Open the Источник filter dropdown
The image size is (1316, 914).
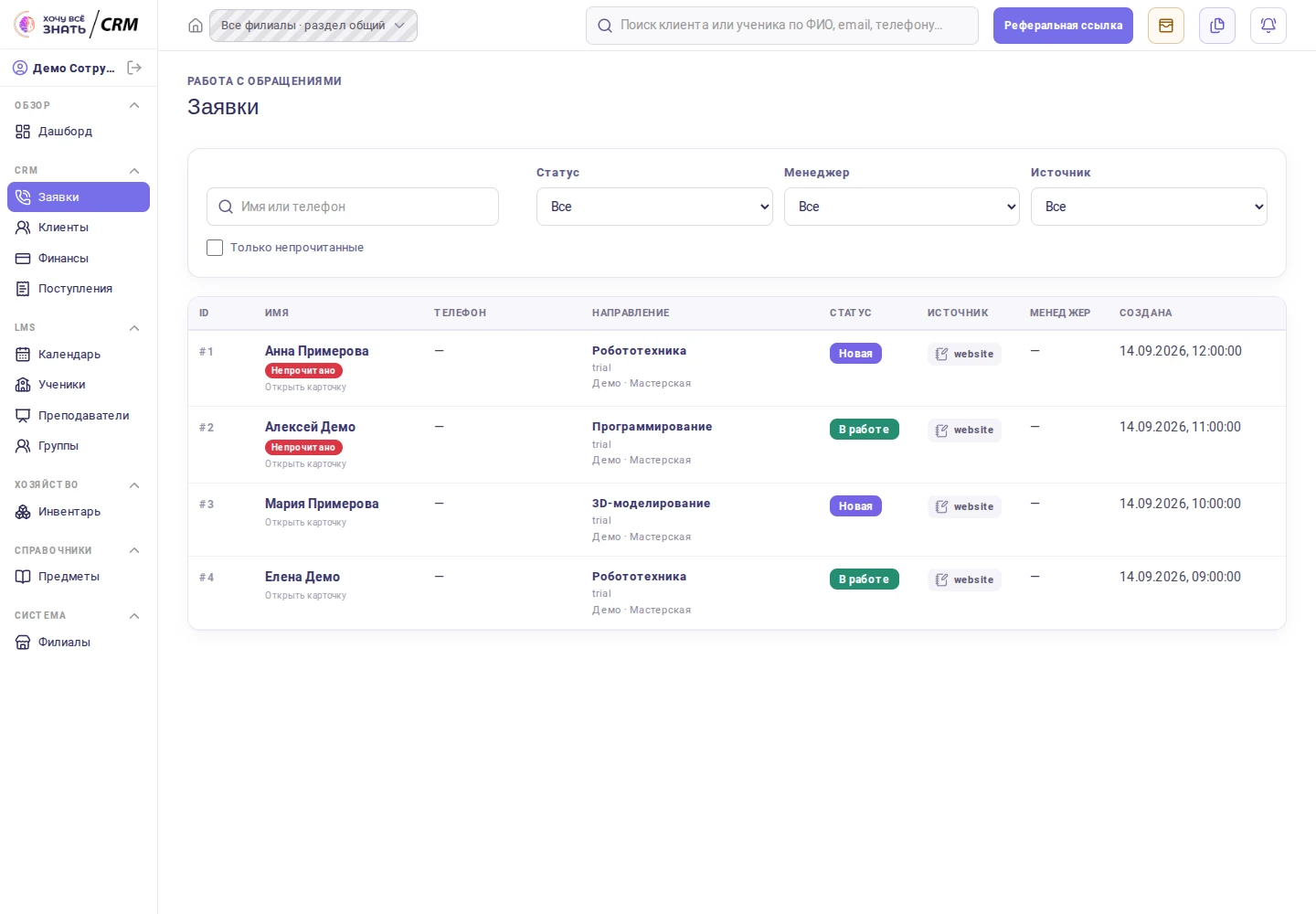(x=1149, y=207)
